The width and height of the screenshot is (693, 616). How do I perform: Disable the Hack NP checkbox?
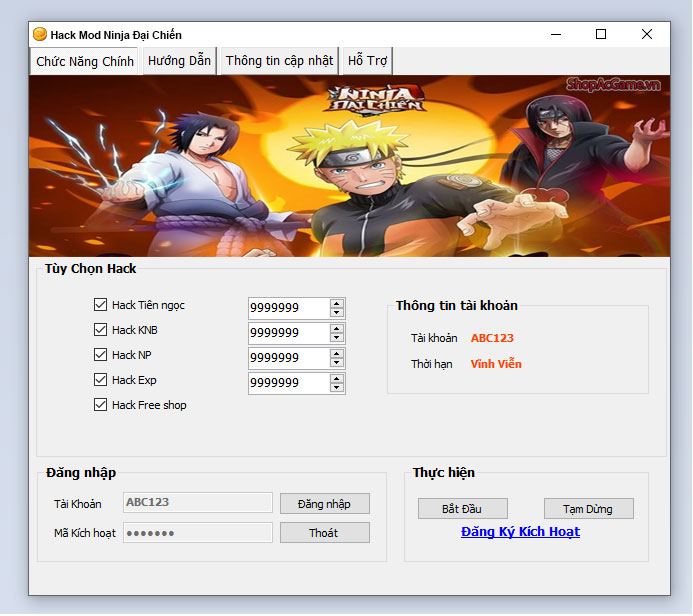tap(100, 354)
